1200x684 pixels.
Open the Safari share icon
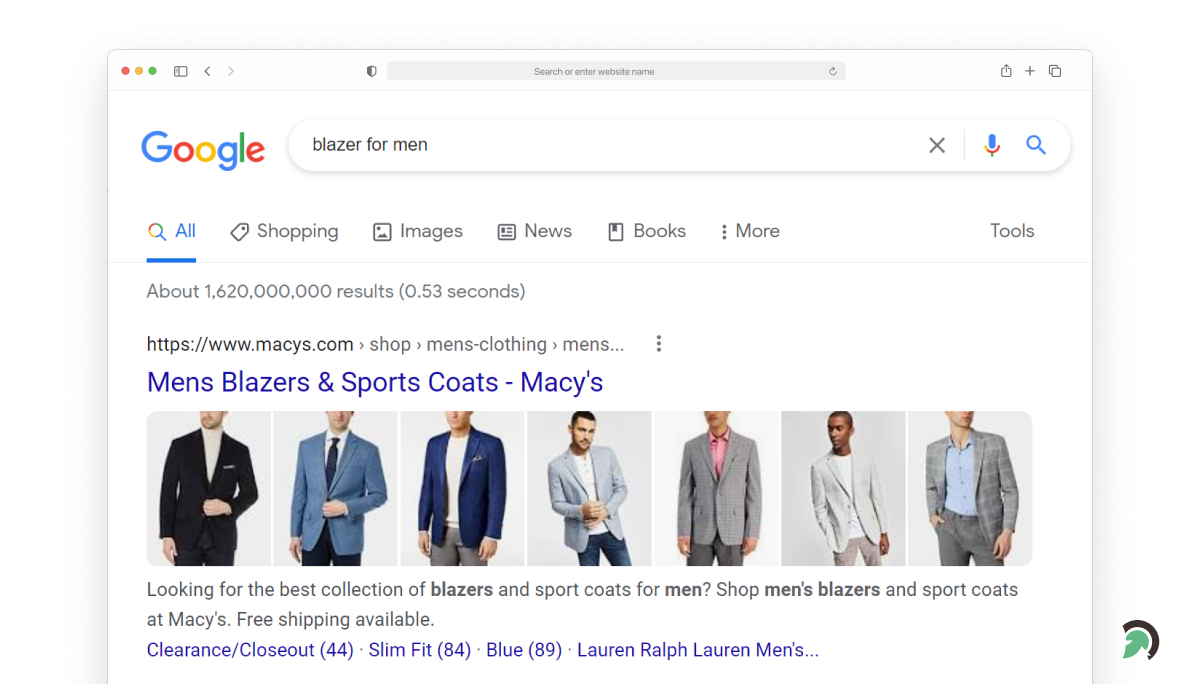[x=1006, y=71]
